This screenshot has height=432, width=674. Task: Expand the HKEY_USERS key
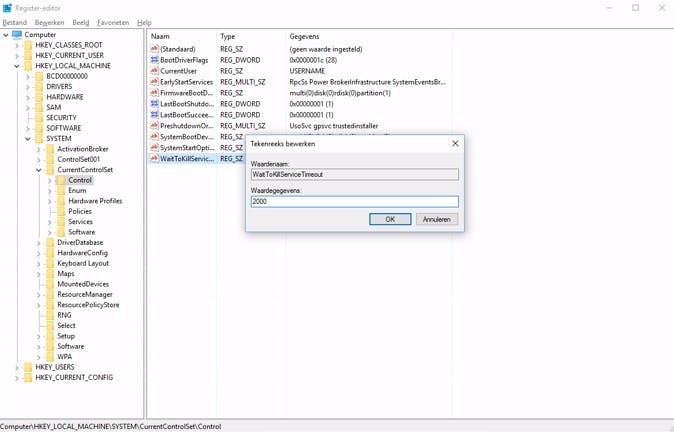[x=17, y=368]
